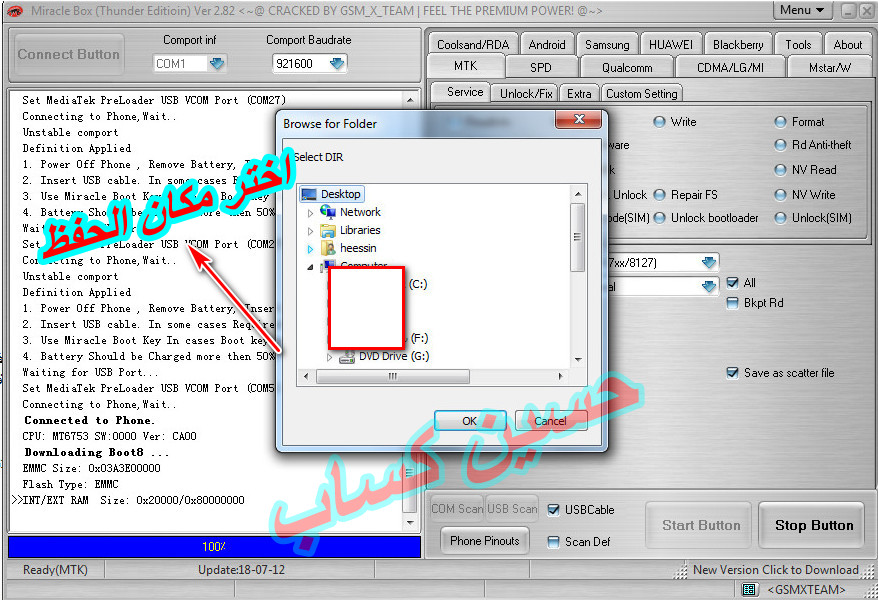Open the Comport inf COM1 dropdown

point(217,64)
